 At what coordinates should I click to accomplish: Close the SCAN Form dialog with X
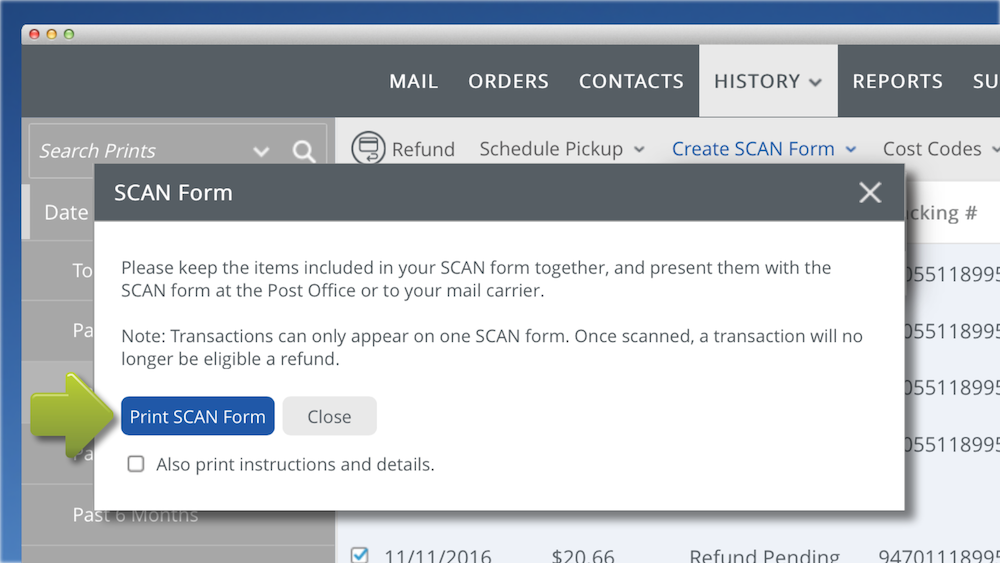pyautogui.click(x=870, y=193)
